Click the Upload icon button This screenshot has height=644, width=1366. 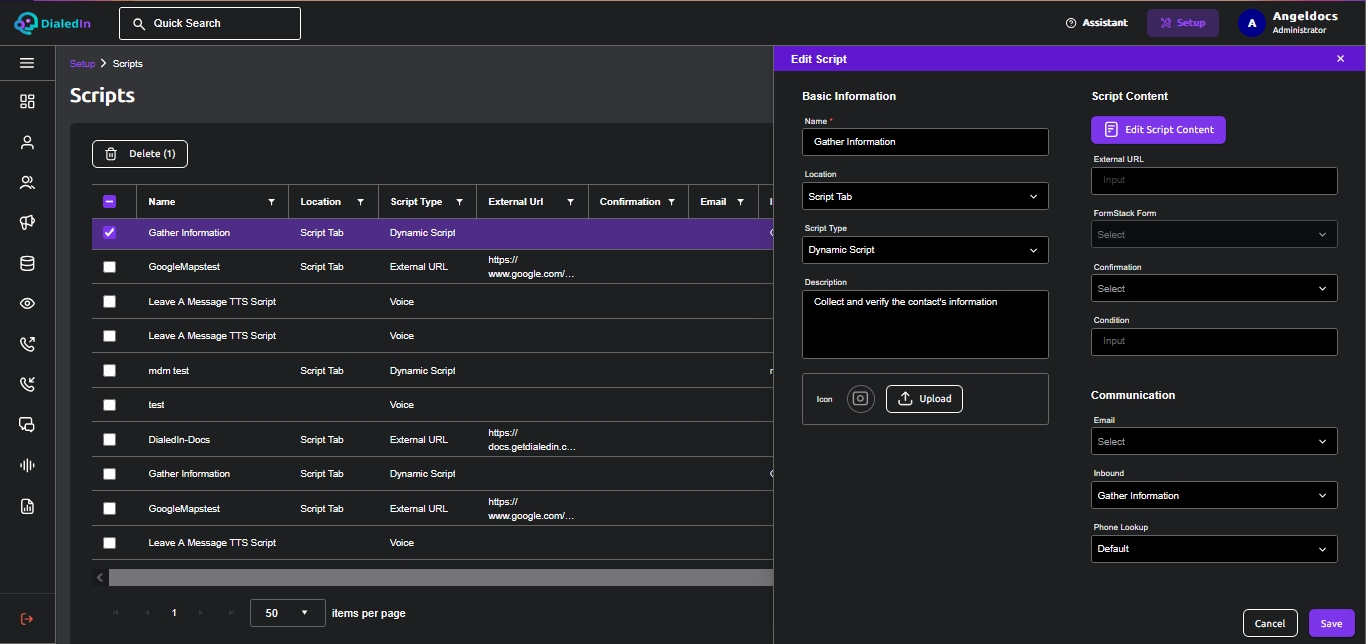click(x=924, y=399)
